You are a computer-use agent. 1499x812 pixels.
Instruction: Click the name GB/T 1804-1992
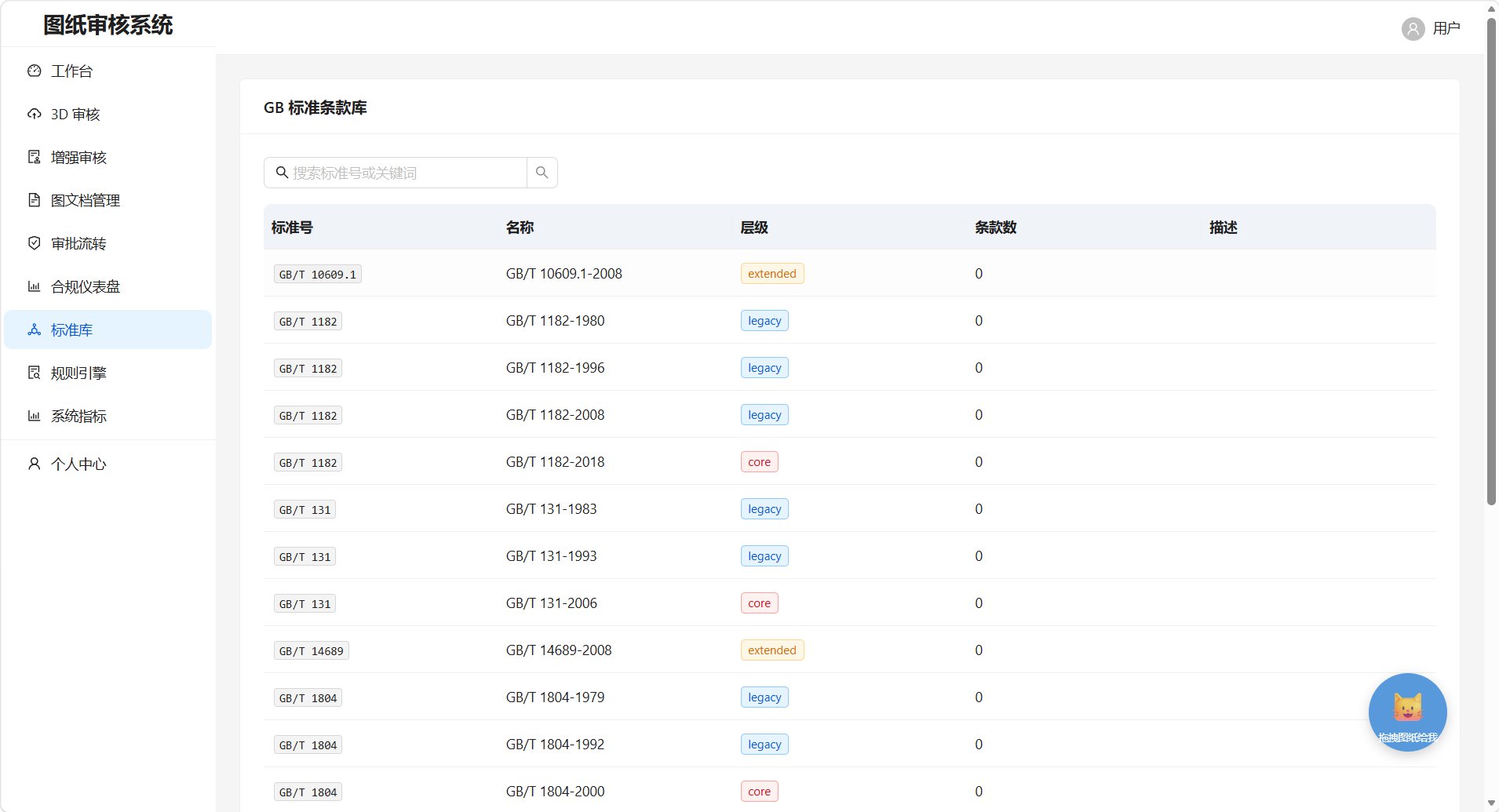pyautogui.click(x=555, y=745)
